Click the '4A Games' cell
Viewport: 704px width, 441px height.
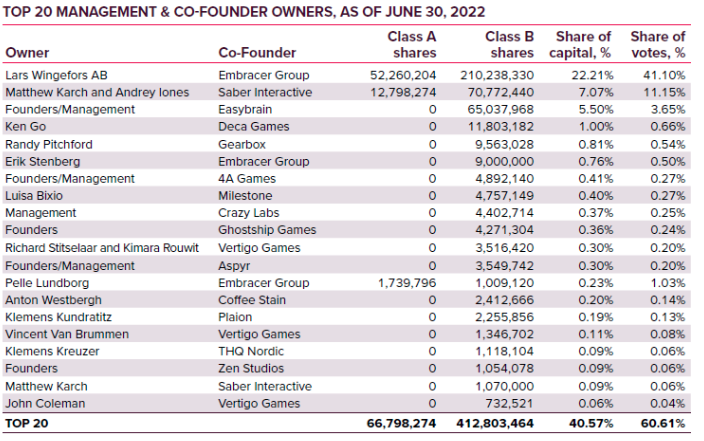(x=247, y=179)
